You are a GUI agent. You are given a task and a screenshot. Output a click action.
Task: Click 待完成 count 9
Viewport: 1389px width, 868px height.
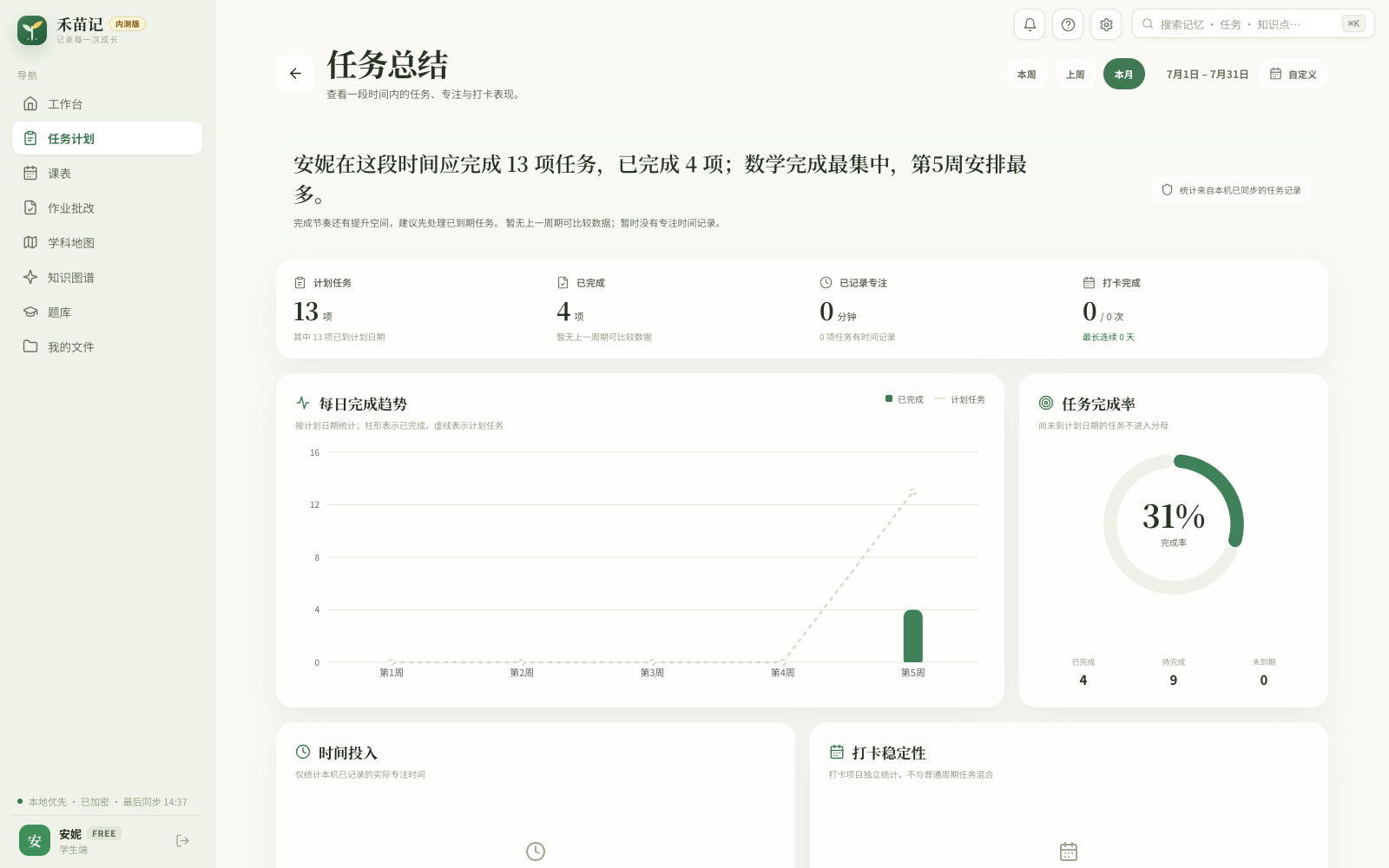pyautogui.click(x=1174, y=681)
